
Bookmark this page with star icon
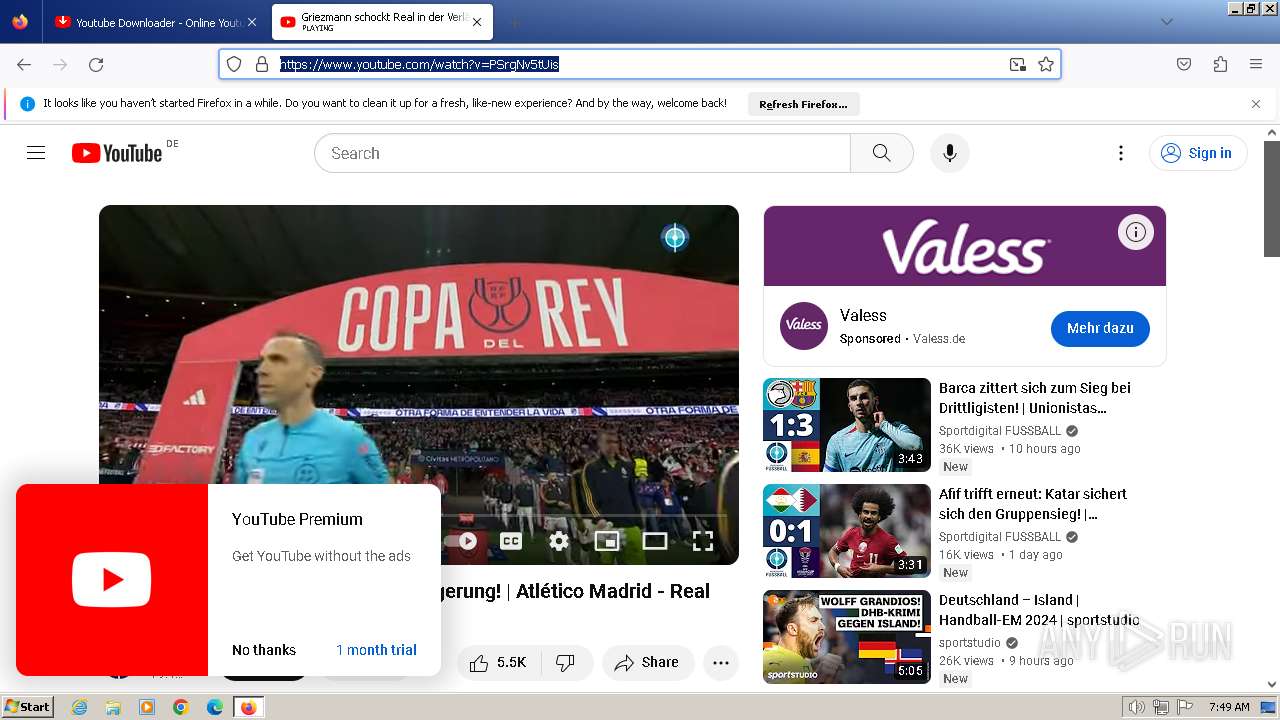(x=1046, y=64)
